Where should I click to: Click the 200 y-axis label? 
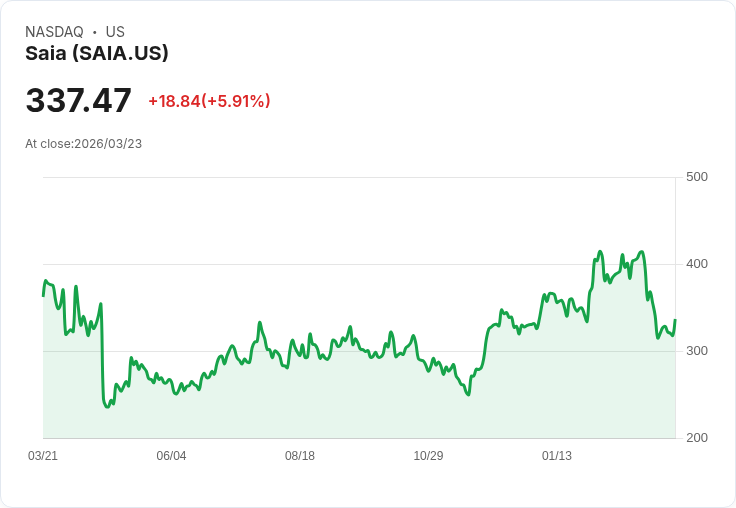[x=696, y=438]
